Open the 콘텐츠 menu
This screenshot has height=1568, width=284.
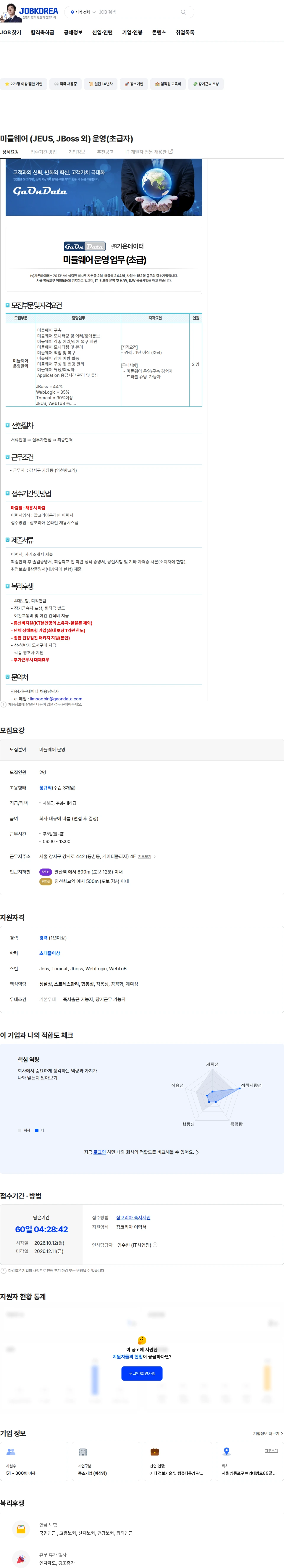click(159, 32)
